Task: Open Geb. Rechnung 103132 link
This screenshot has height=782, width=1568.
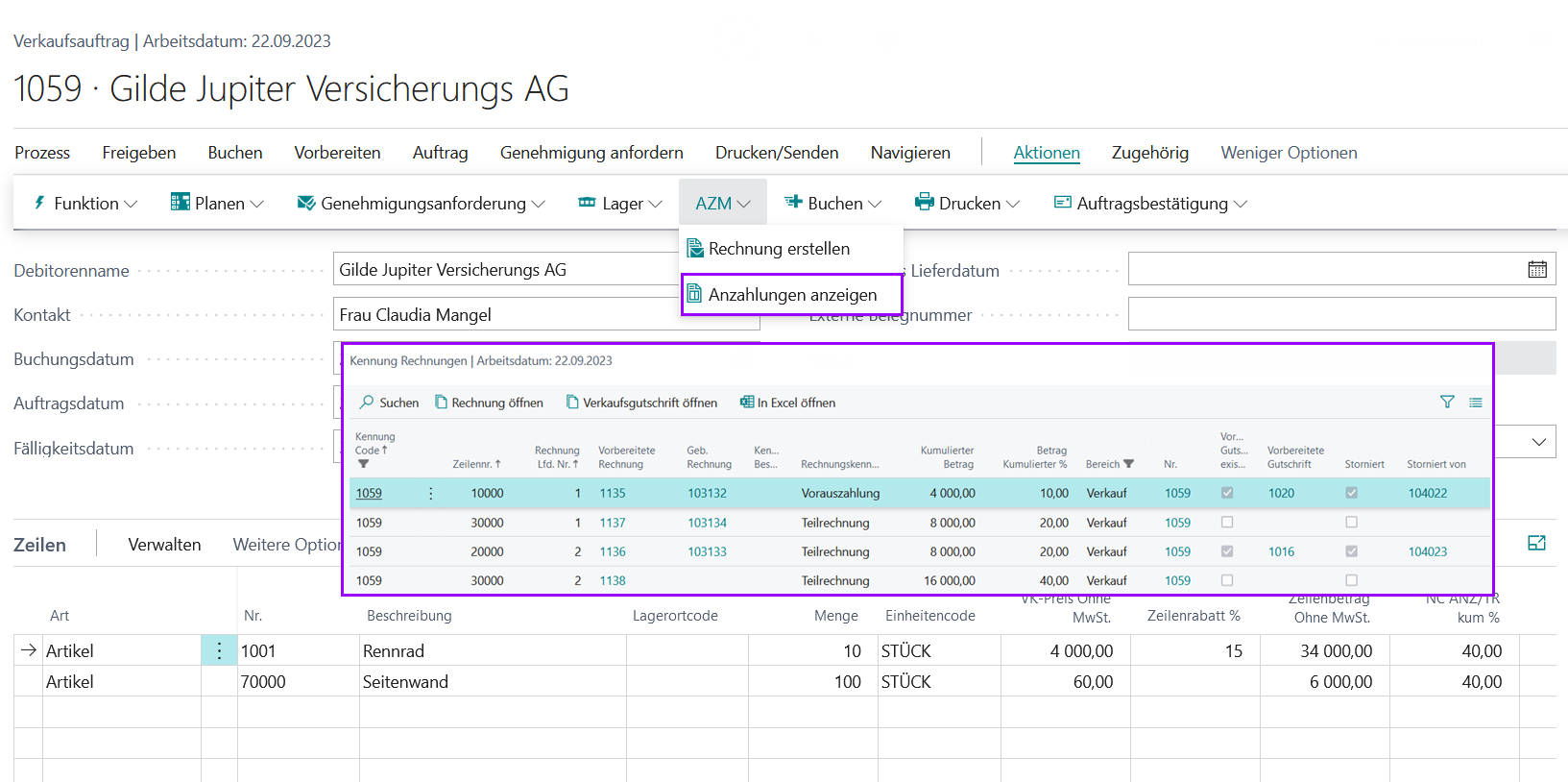Action: pos(707,493)
